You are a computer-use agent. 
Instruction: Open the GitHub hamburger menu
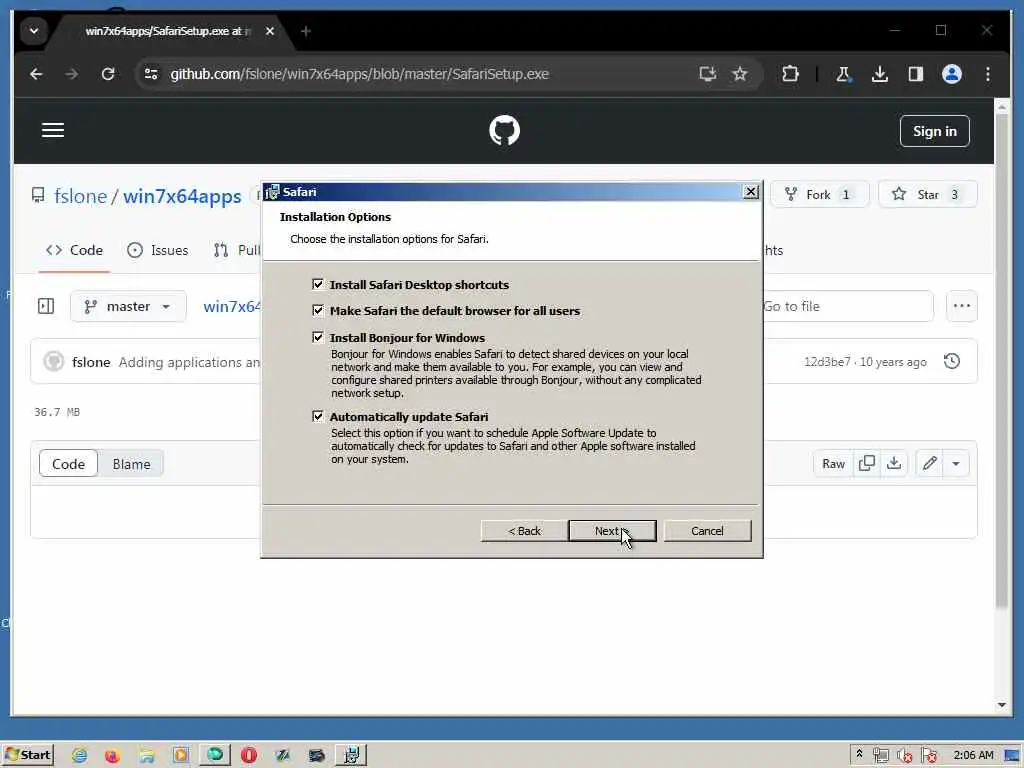click(x=53, y=130)
